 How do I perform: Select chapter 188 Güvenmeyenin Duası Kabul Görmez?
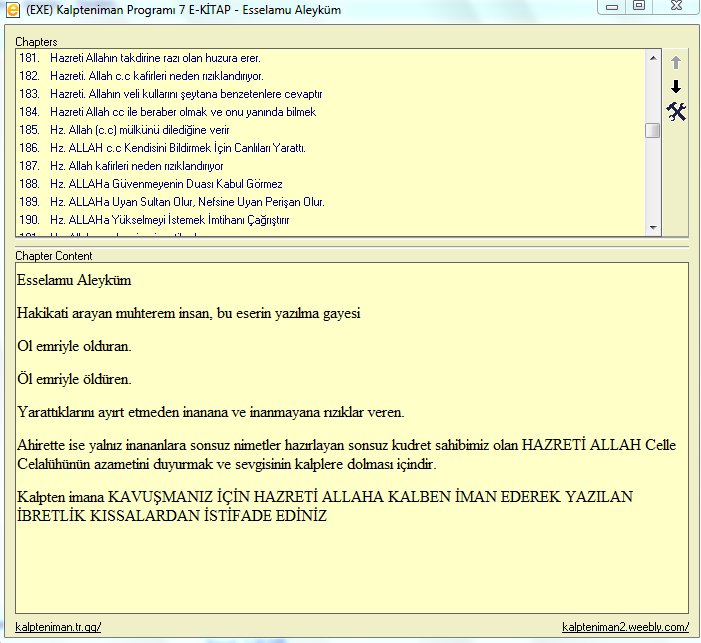click(x=331, y=184)
